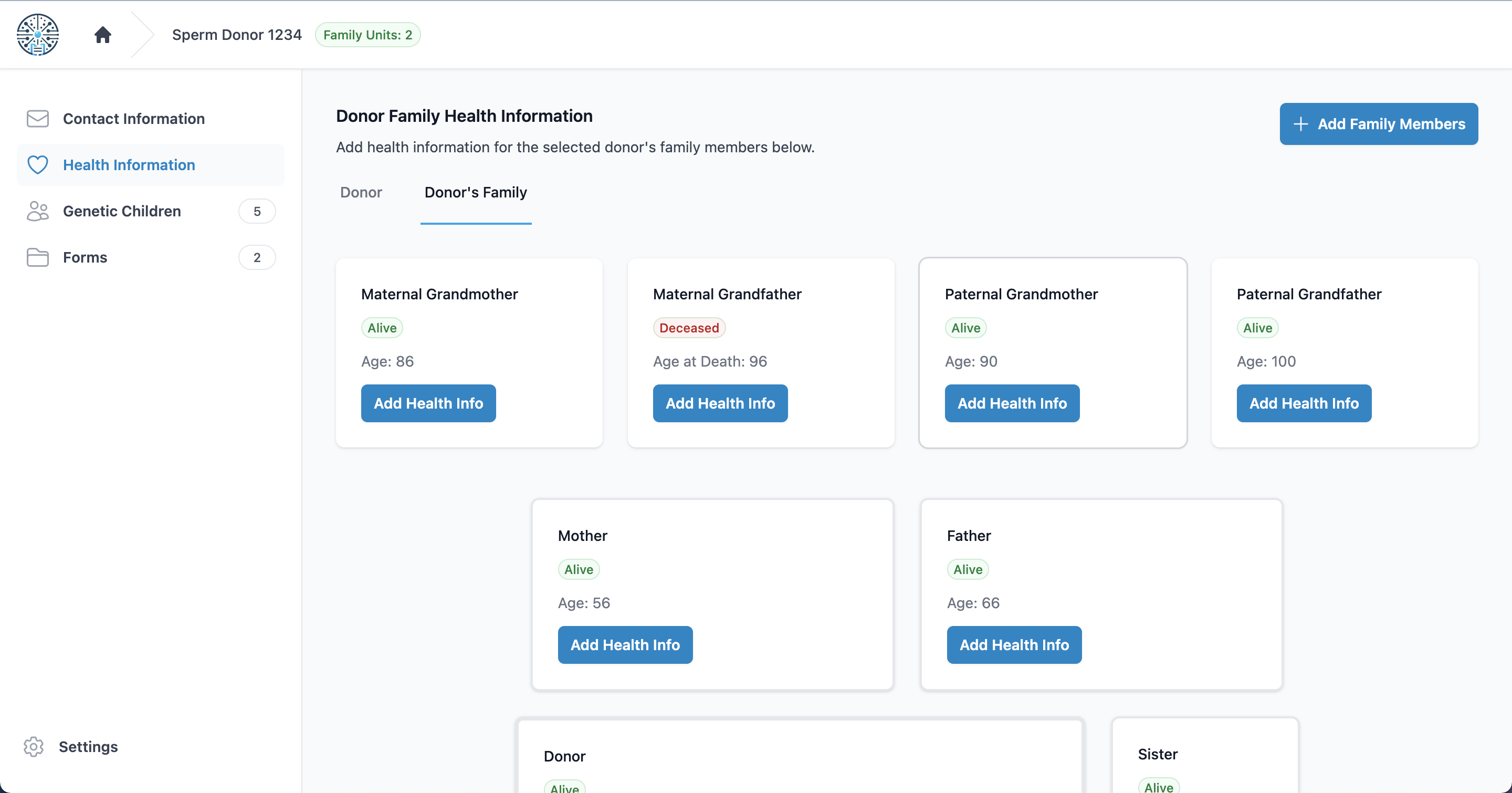Click the home icon in the breadcrumb
The image size is (1512, 793).
[102, 34]
